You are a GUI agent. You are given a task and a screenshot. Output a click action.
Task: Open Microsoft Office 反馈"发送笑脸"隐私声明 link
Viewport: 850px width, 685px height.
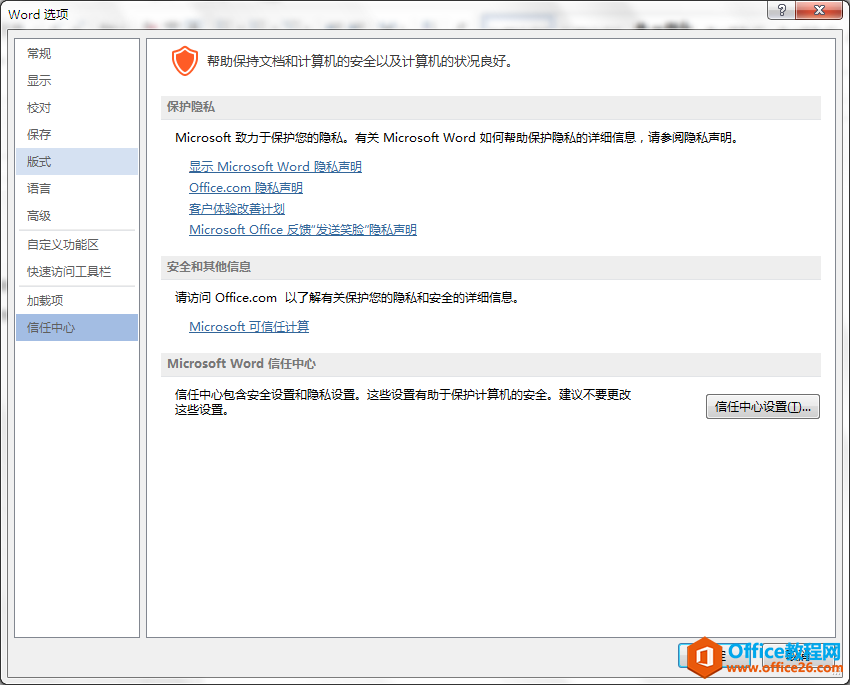click(302, 230)
